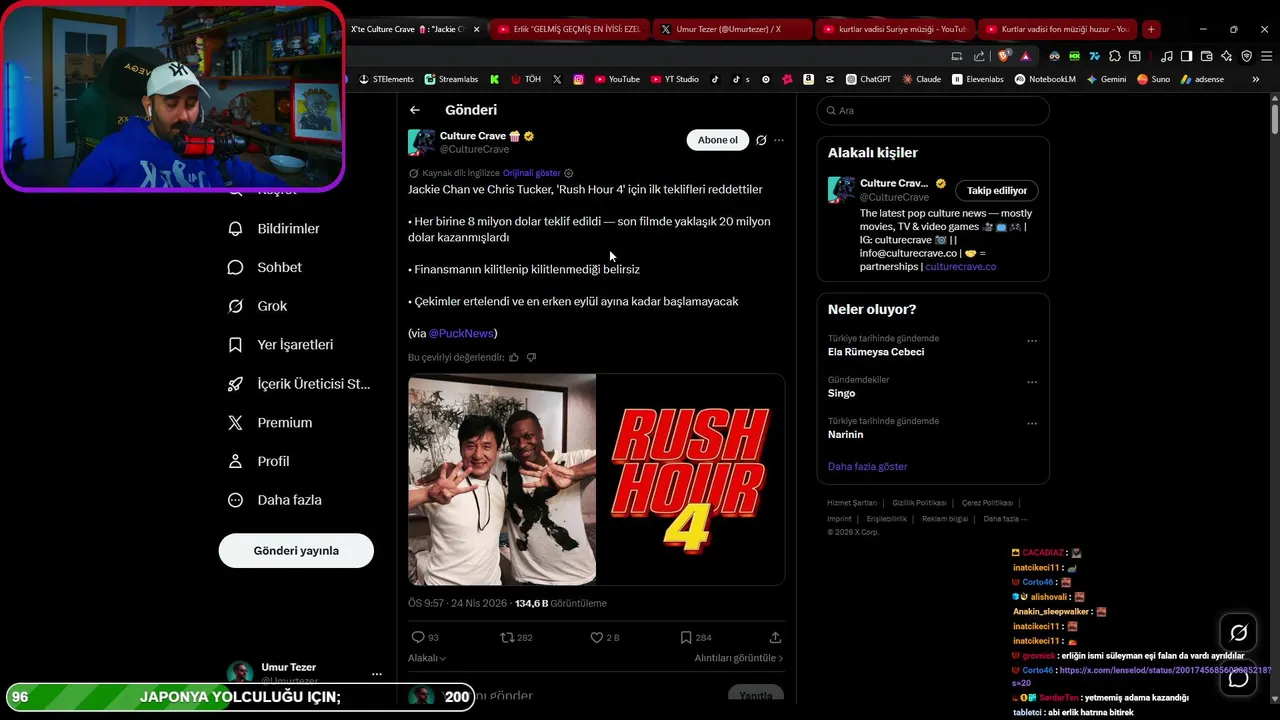Open the post's three-dot more menu

(x=779, y=140)
